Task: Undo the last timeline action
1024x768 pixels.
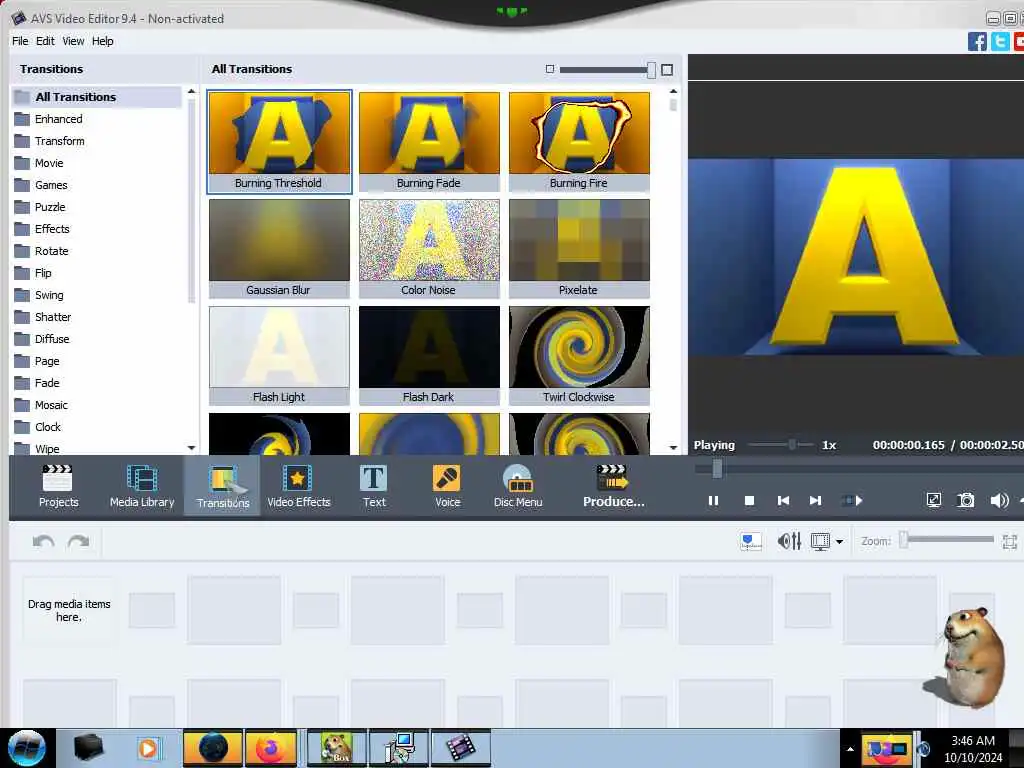Action: pyautogui.click(x=44, y=541)
